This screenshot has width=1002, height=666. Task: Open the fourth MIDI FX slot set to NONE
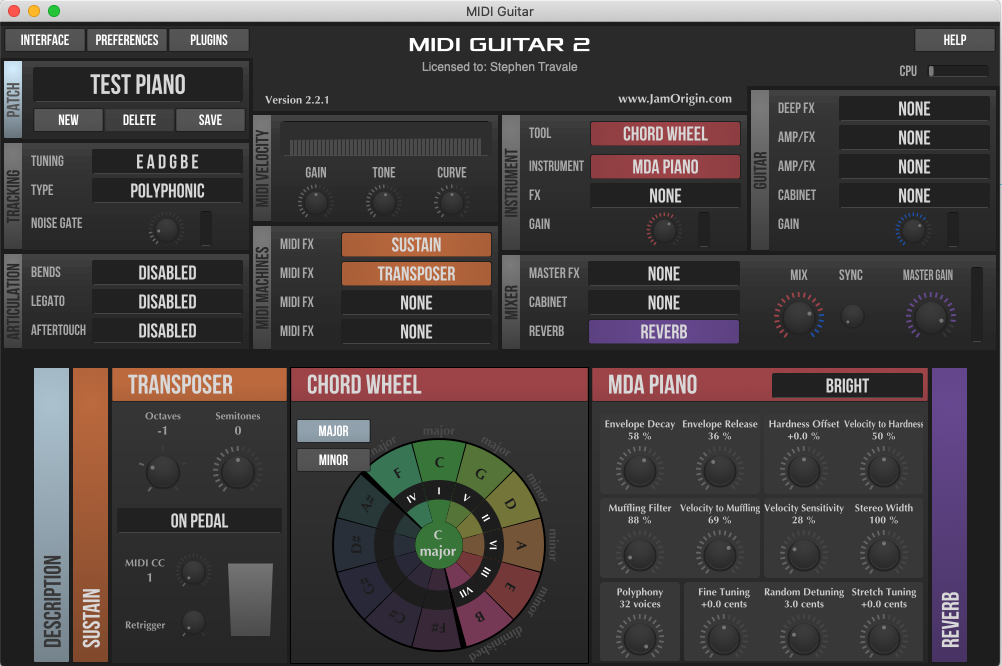click(416, 331)
